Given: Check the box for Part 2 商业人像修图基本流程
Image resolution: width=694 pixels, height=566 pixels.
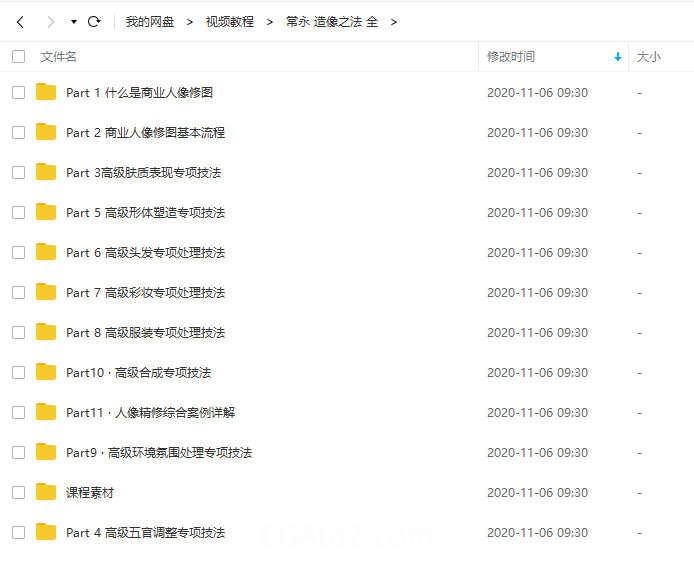Looking at the screenshot, I should [18, 132].
